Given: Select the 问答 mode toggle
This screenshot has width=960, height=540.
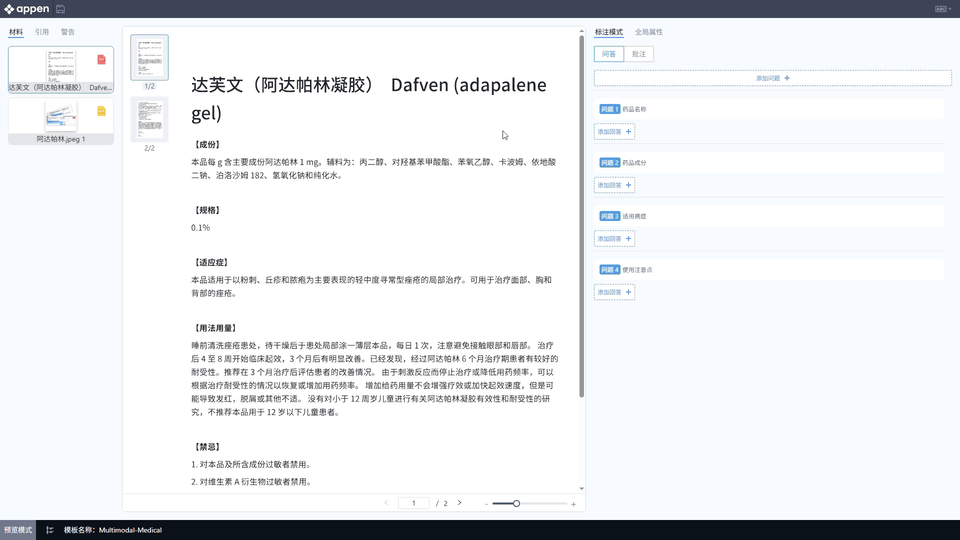Looking at the screenshot, I should pos(609,54).
